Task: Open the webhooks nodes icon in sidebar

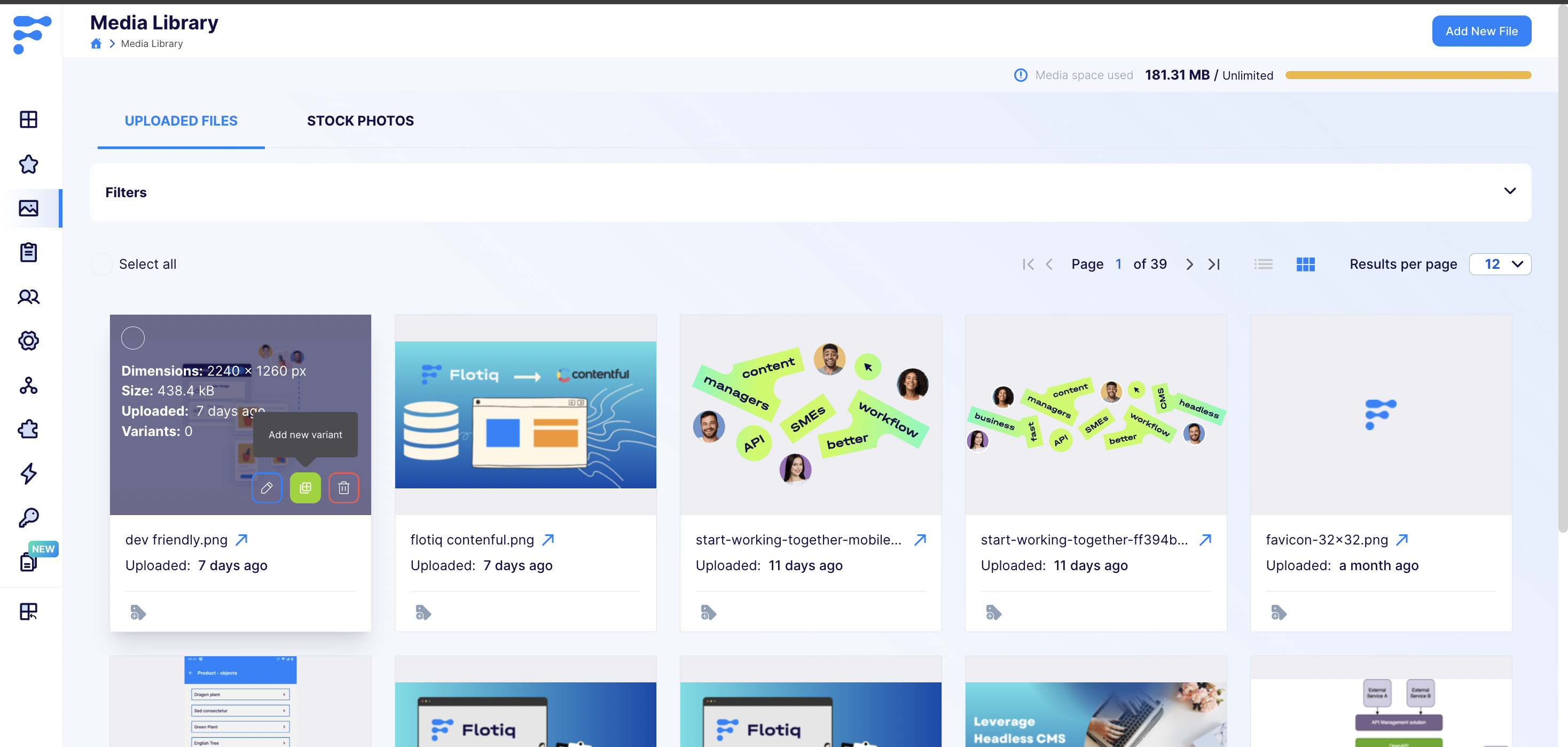Action: pos(29,385)
